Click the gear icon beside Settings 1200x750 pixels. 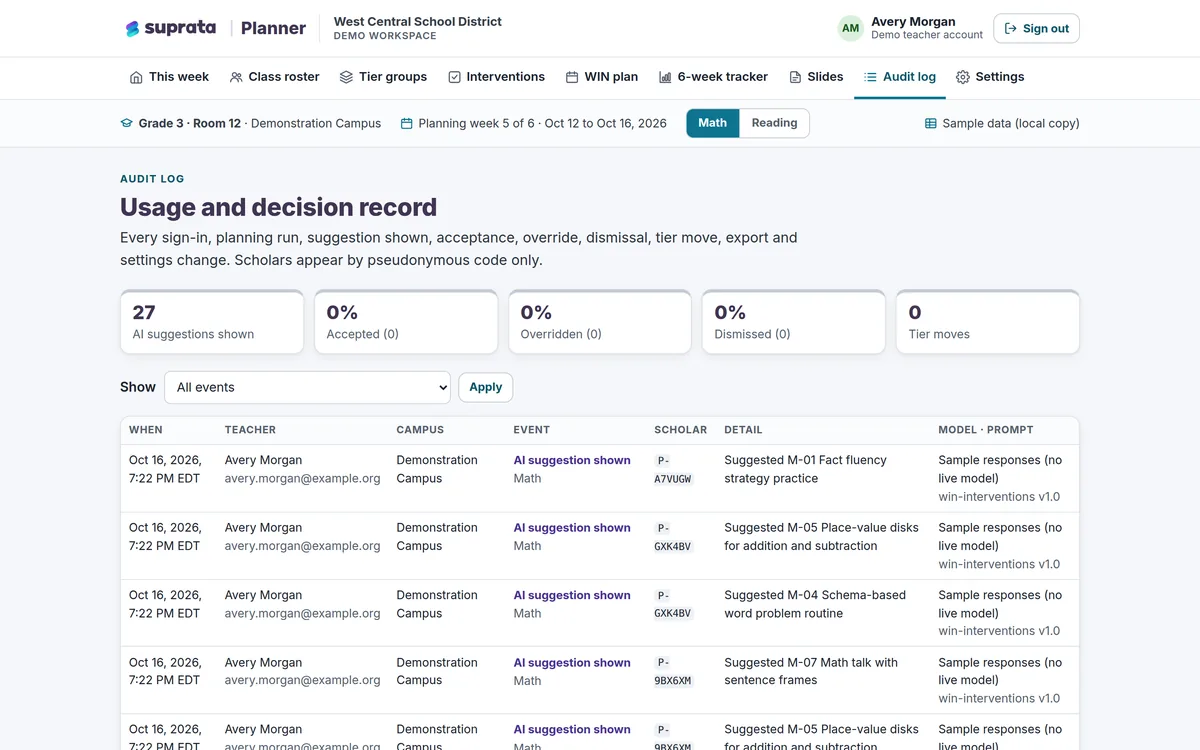963,77
